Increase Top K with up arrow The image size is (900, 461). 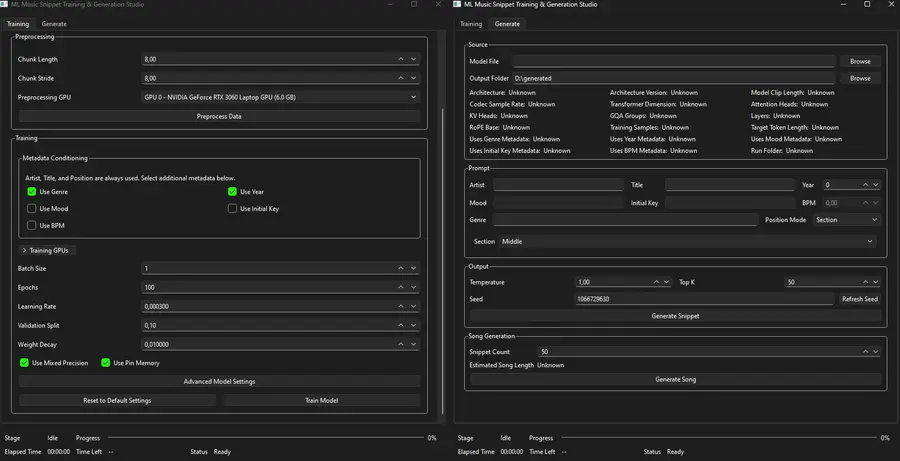coord(865,282)
